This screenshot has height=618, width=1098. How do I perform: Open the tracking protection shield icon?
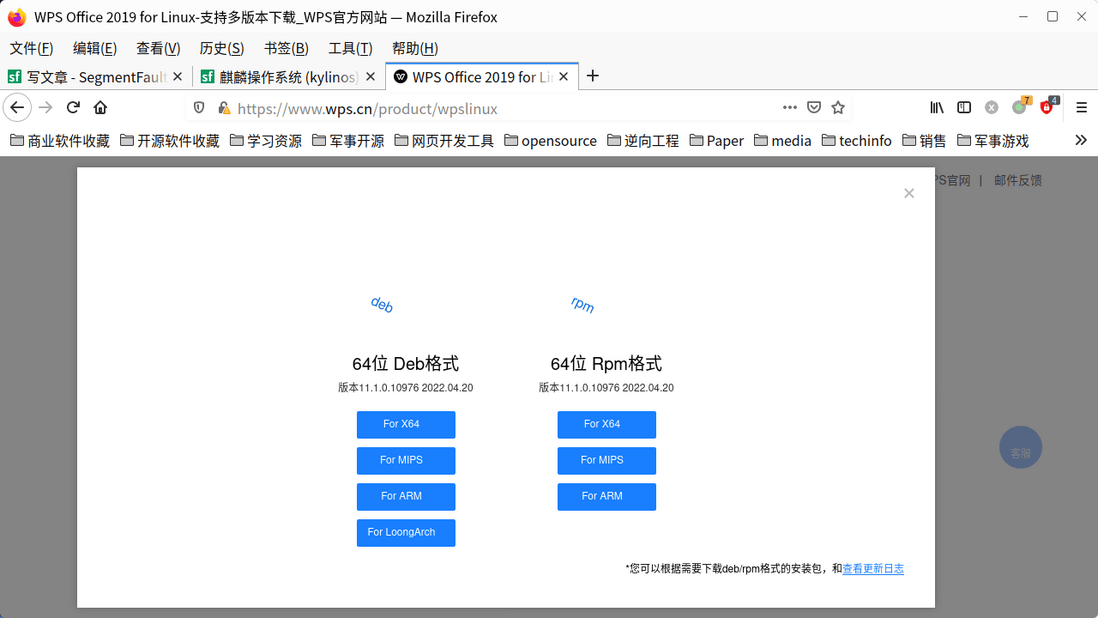coord(199,107)
